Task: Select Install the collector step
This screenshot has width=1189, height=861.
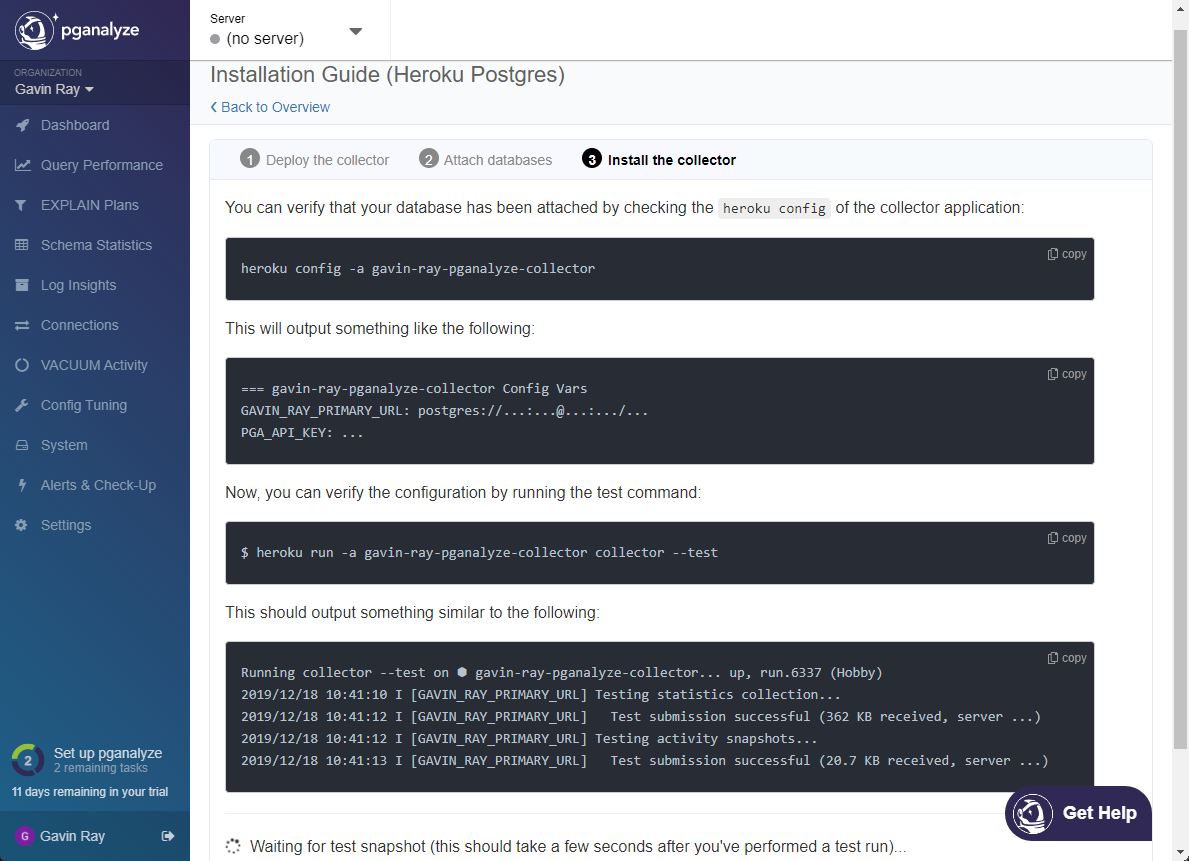Action: [x=659, y=160]
